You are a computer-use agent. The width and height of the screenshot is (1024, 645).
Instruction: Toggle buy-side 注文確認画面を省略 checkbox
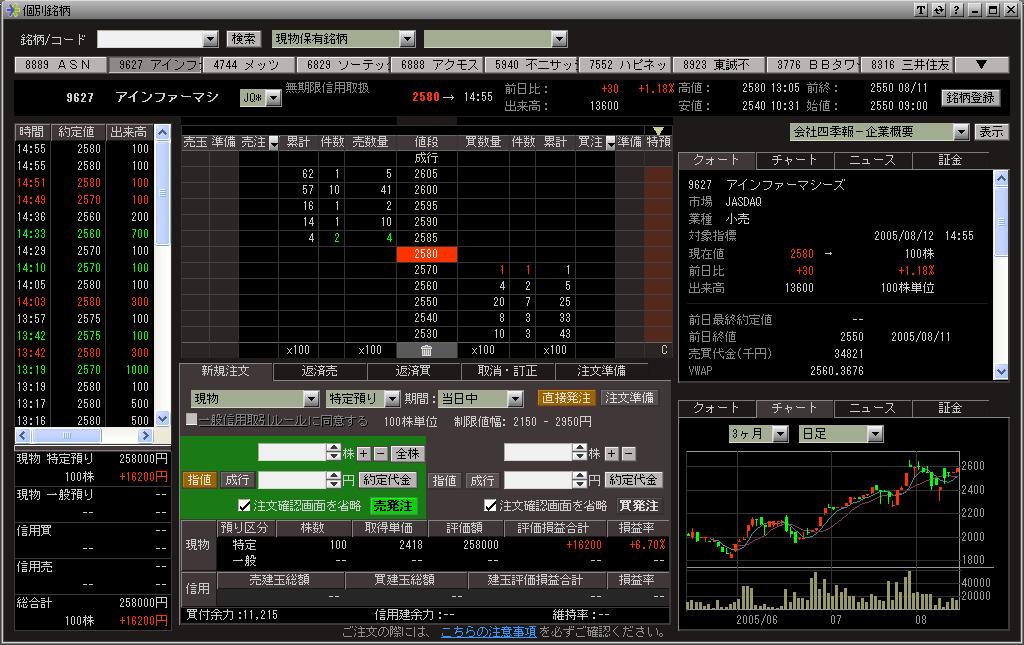coord(490,505)
